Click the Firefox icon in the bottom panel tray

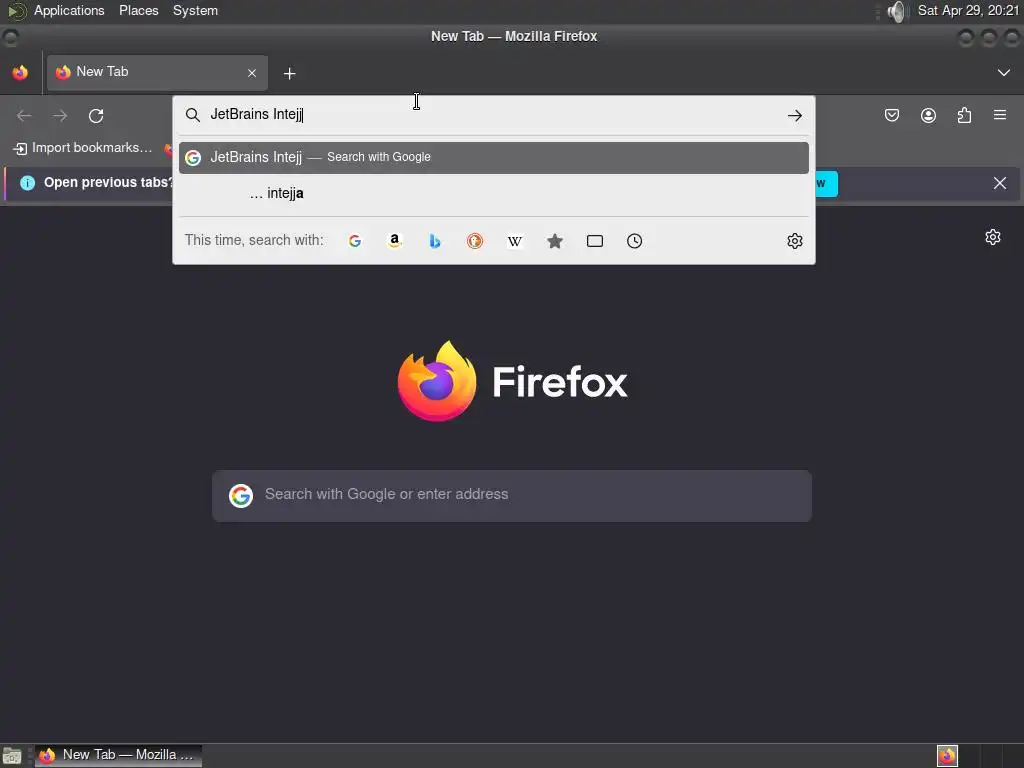point(947,756)
